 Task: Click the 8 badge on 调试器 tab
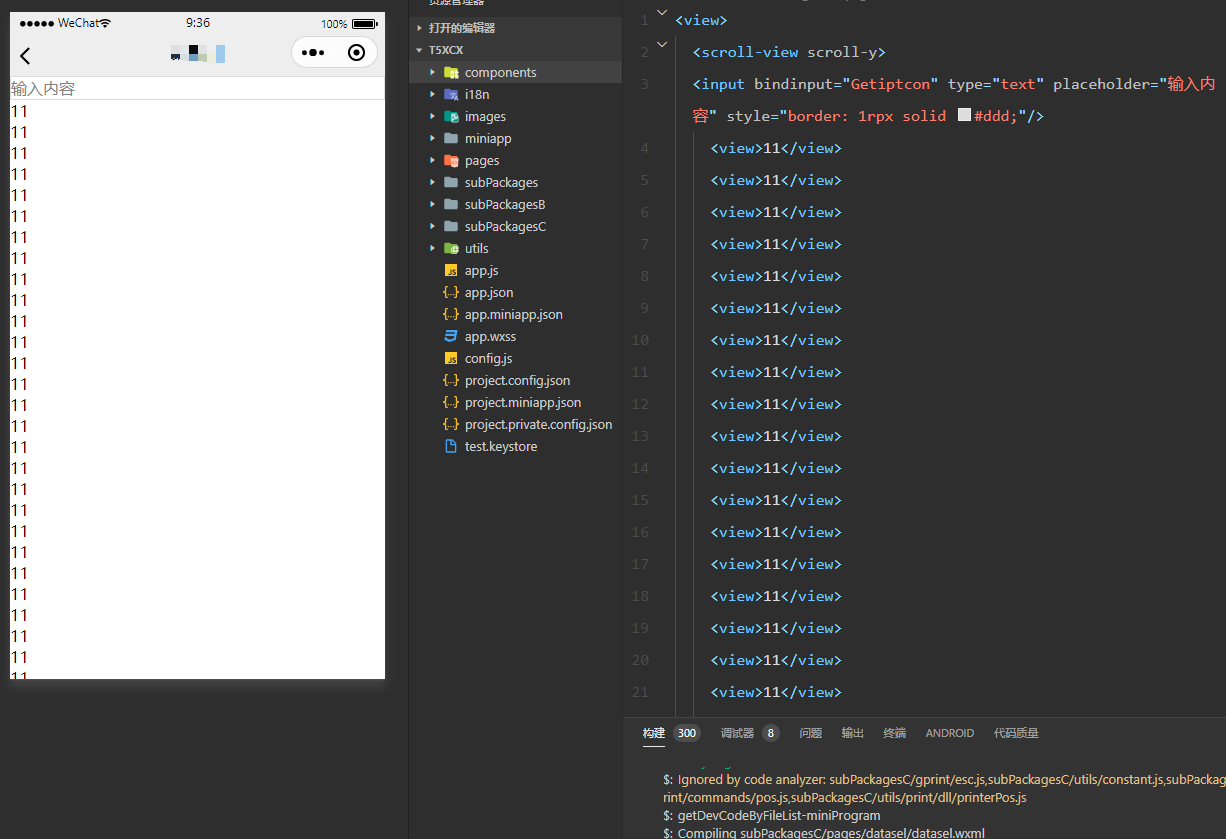coord(770,733)
